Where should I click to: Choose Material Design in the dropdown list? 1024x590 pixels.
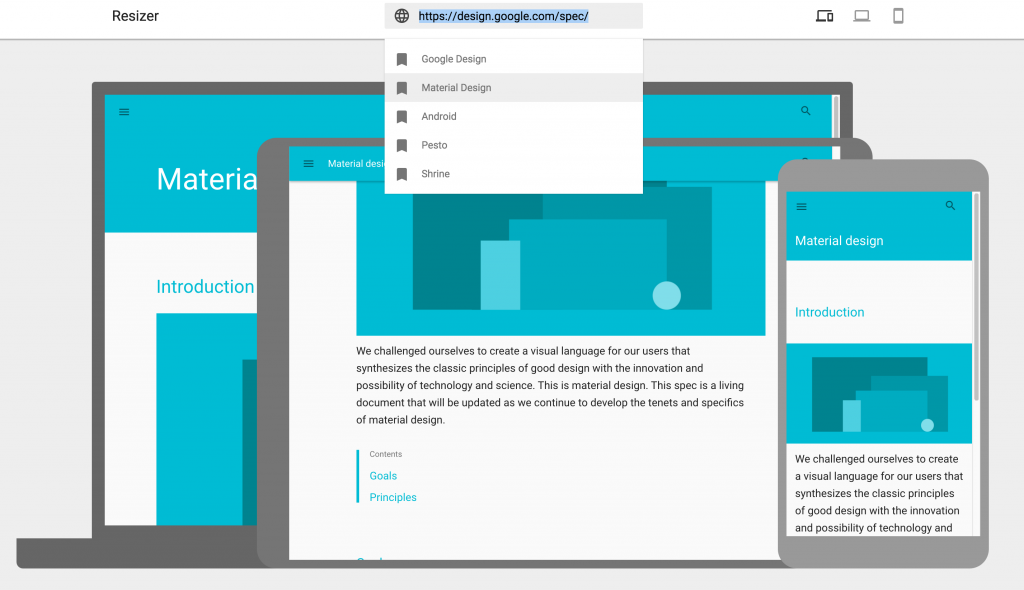[x=513, y=88]
